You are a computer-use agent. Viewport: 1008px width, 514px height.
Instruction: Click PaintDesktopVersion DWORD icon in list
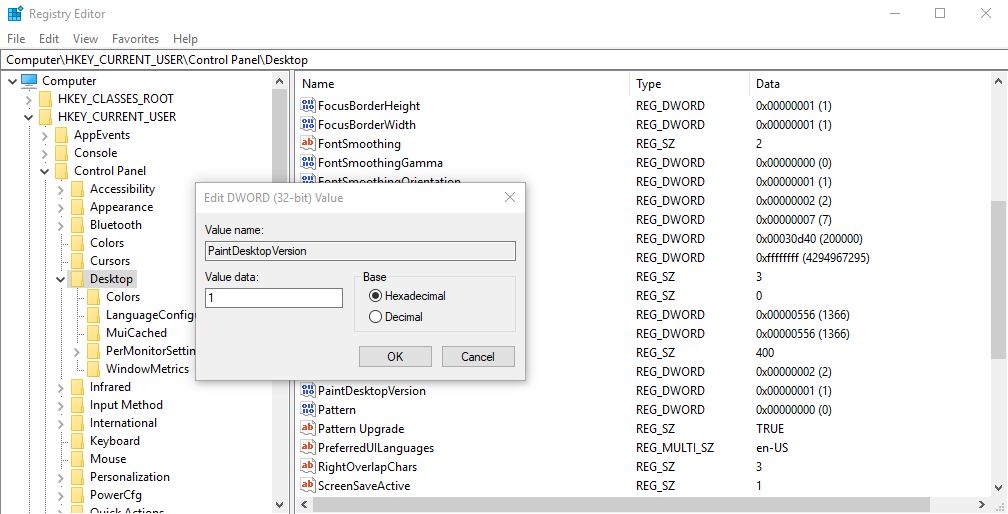tap(308, 391)
